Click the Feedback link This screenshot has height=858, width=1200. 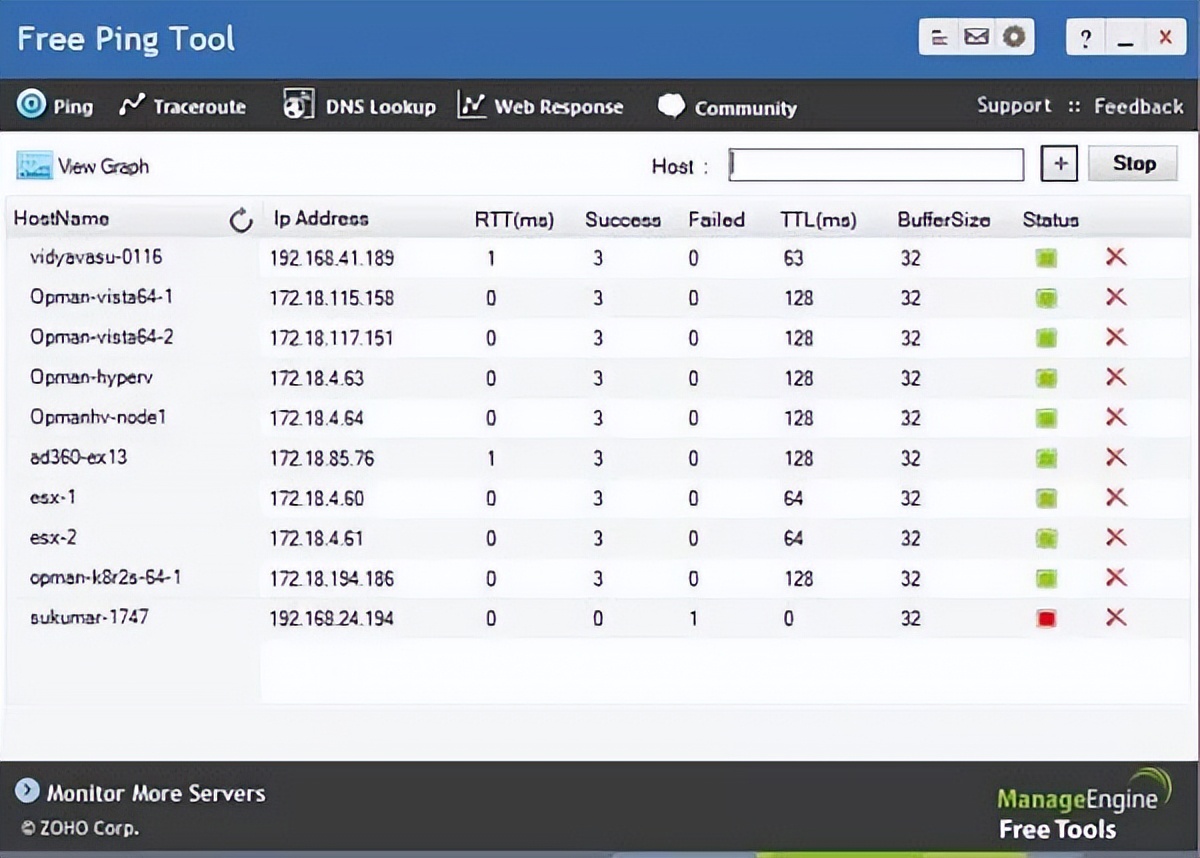pos(1138,106)
